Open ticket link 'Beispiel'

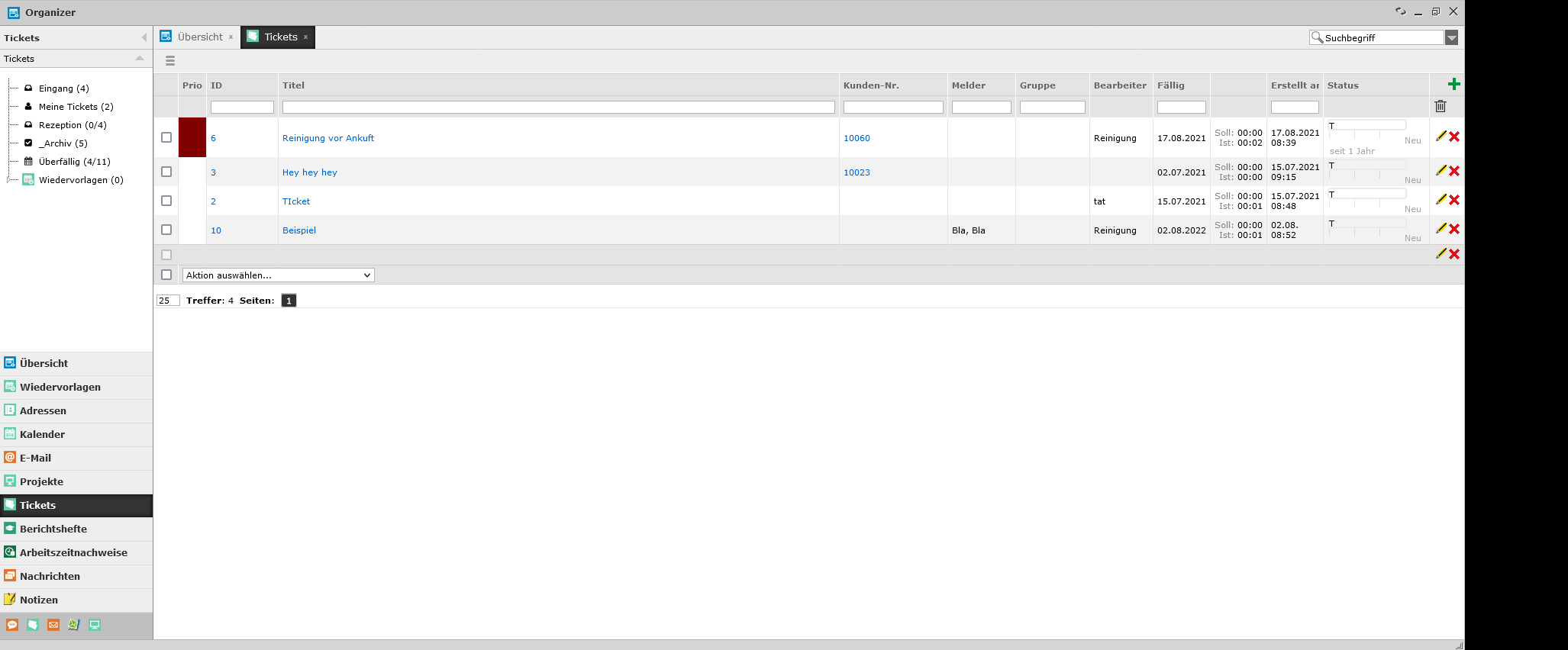(x=299, y=230)
